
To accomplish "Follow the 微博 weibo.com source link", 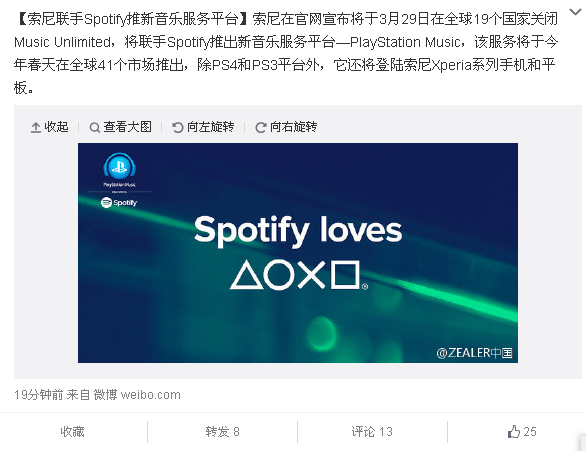I will pyautogui.click(x=137, y=395).
